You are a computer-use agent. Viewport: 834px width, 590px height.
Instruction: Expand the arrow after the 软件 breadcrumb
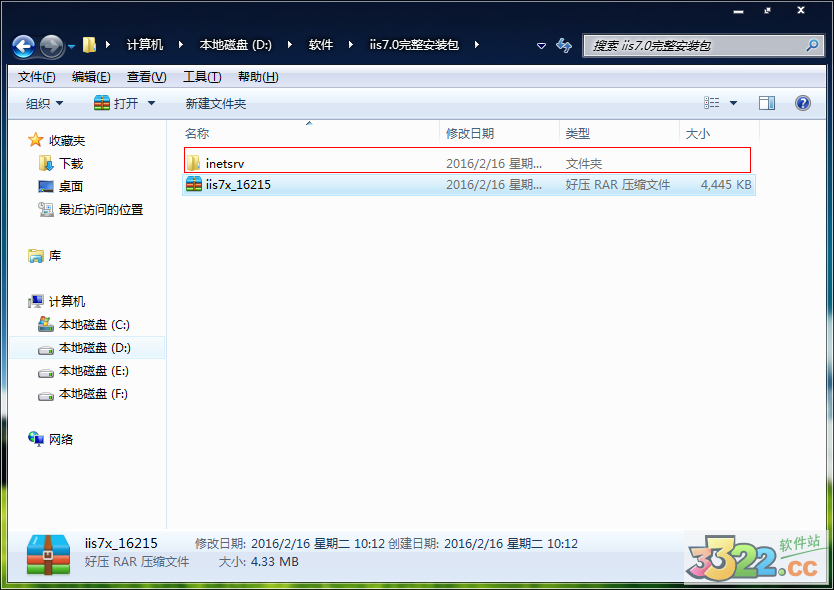tap(351, 45)
